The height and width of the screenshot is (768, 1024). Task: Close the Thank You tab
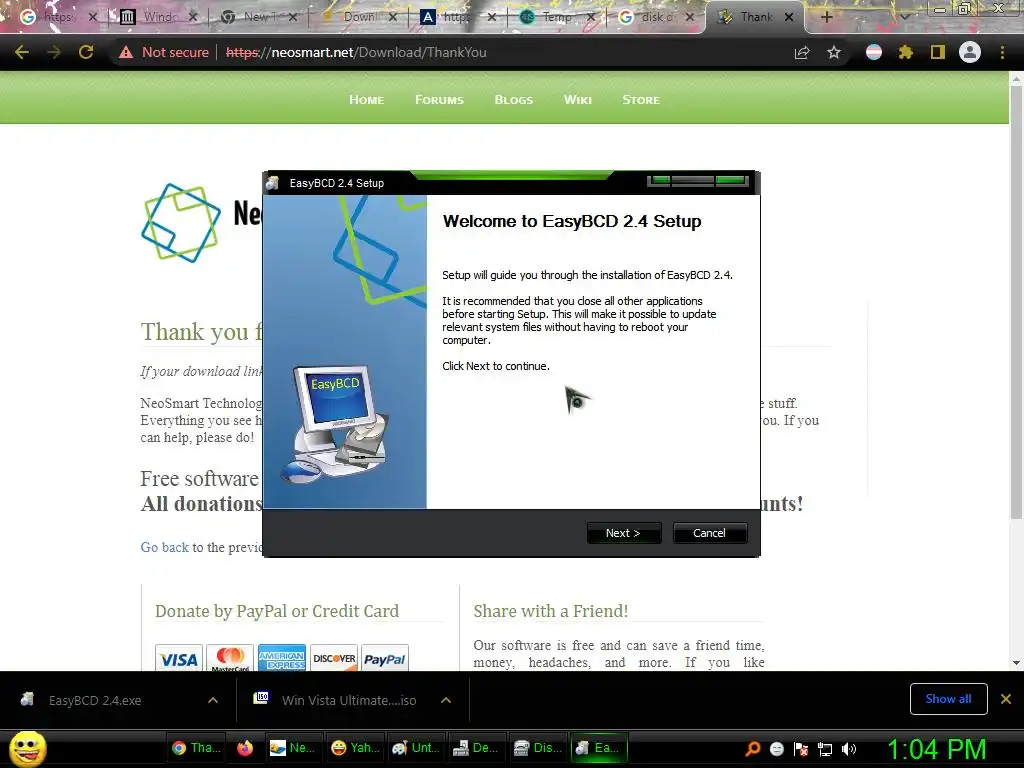point(789,17)
